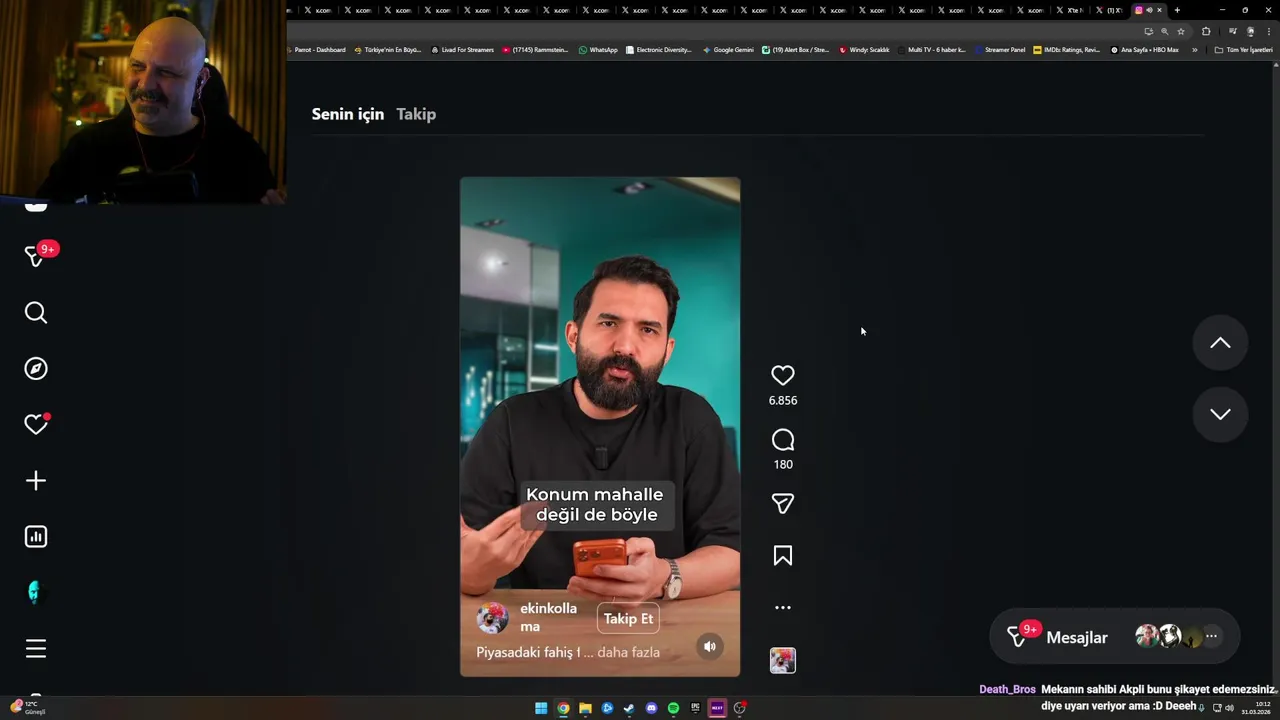Open ekinkollama profile name link

pos(548,617)
